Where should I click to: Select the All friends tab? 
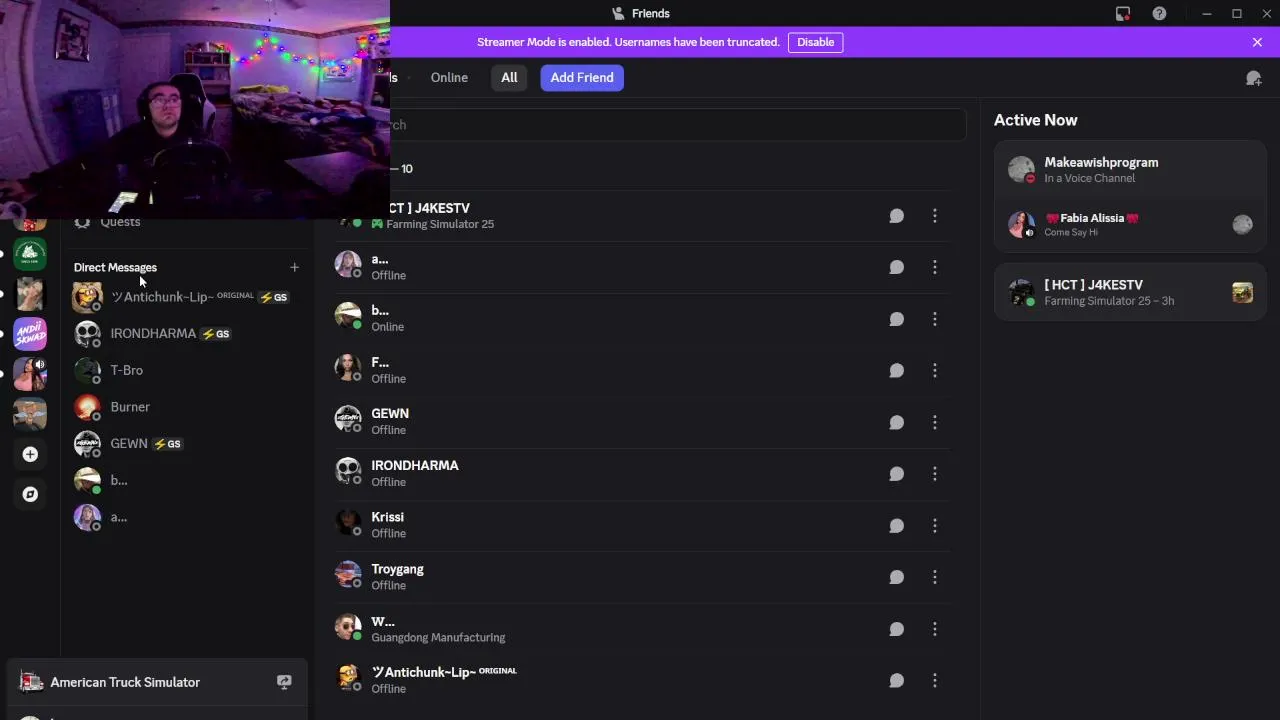click(x=509, y=77)
